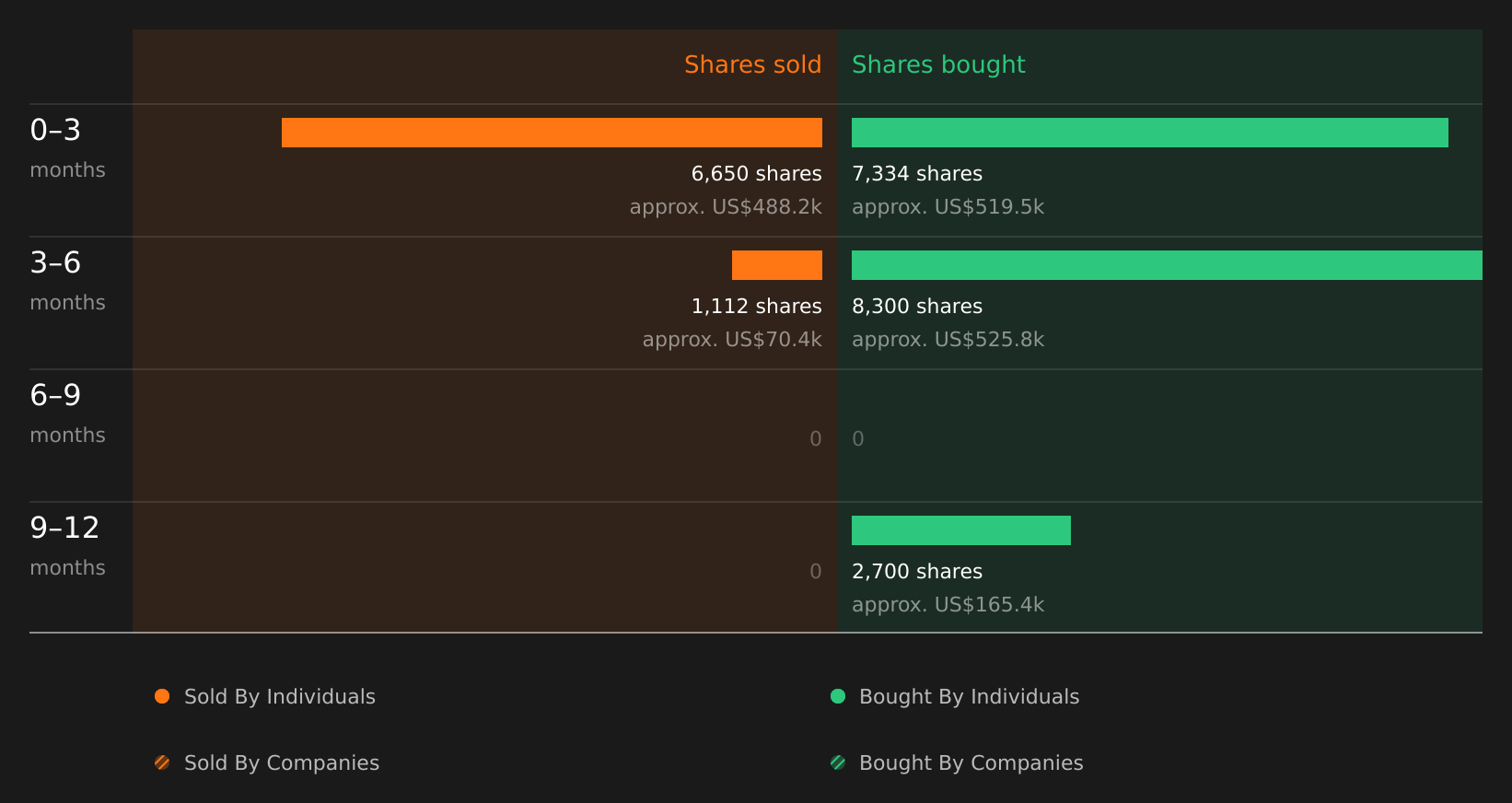Click the approx. US$488.2k amount

726,207
